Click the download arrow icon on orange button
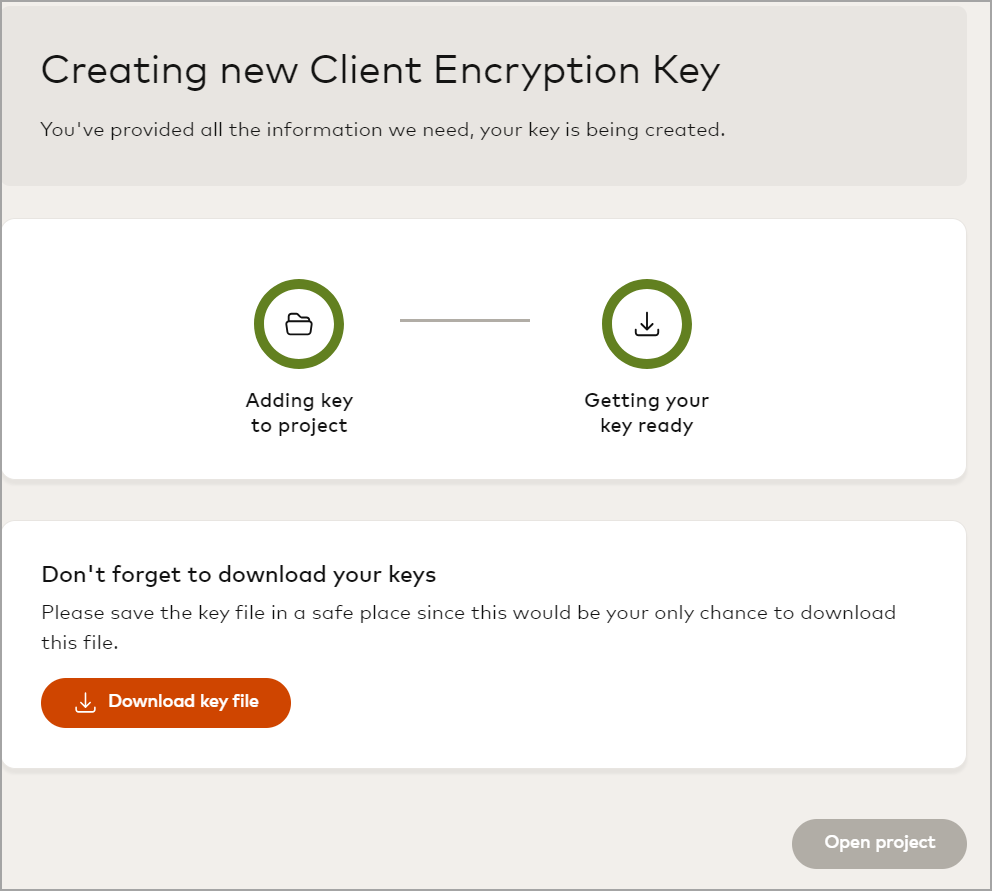 [x=86, y=703]
